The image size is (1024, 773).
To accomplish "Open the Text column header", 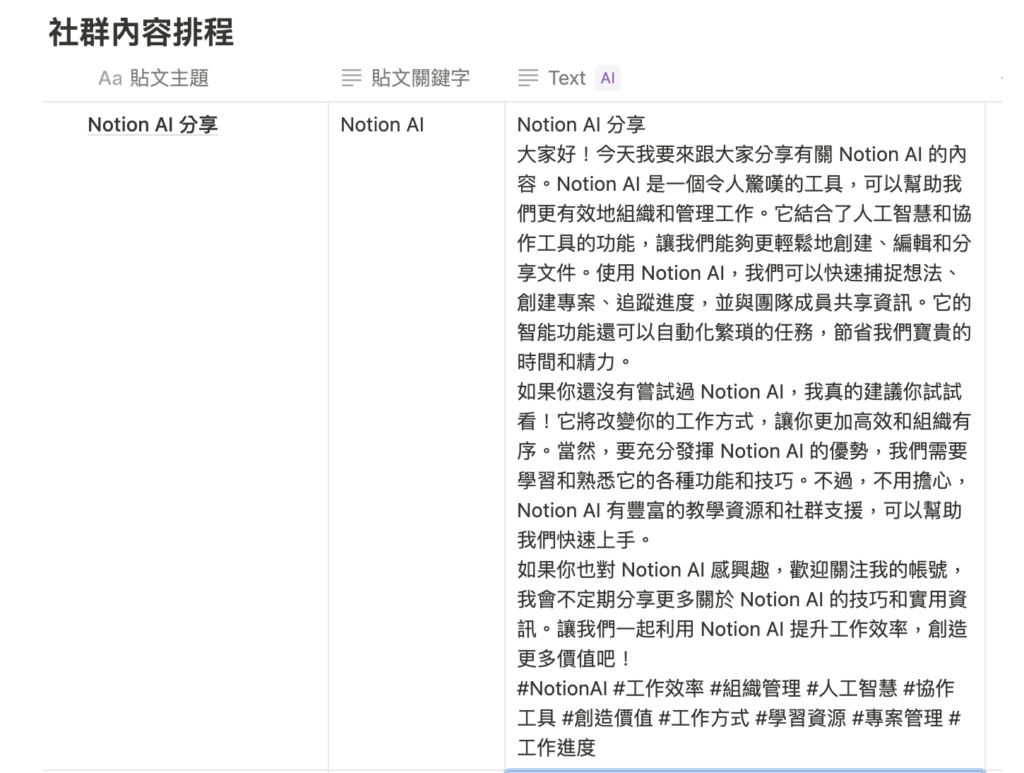I will click(x=567, y=78).
